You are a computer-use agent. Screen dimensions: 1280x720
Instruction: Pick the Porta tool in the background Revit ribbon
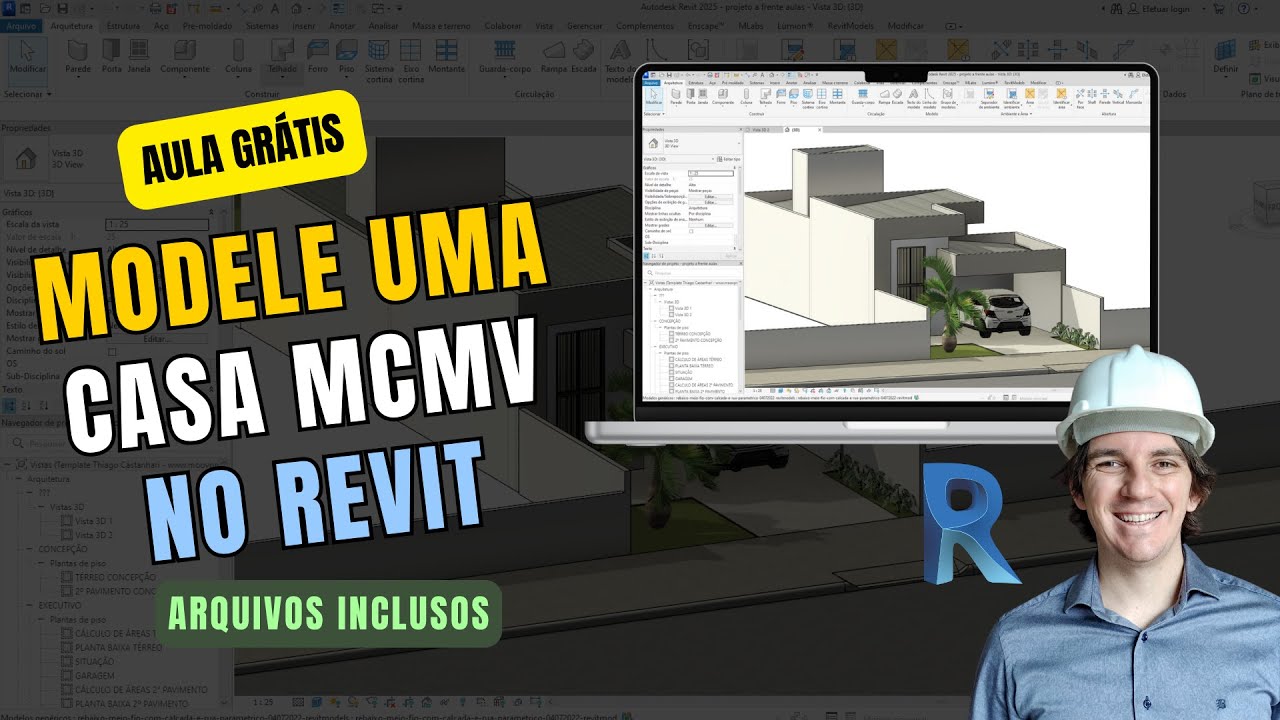coord(111,55)
